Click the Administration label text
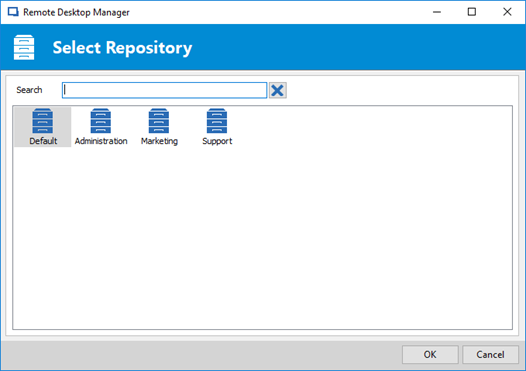 [101, 141]
